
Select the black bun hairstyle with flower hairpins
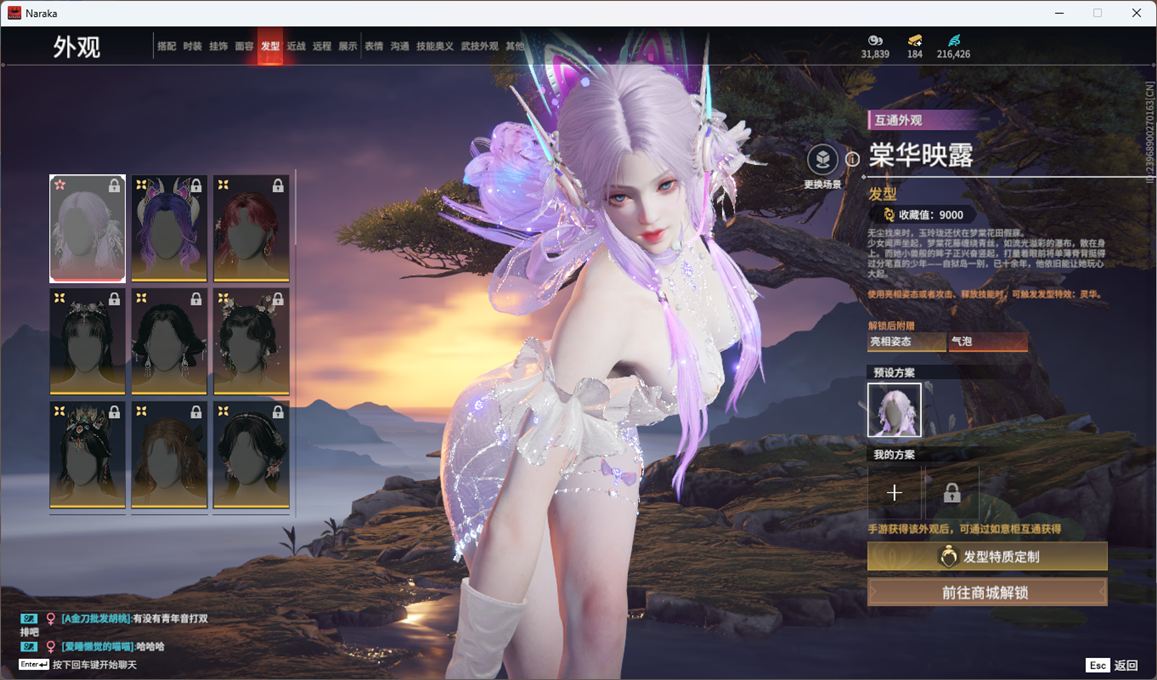251,341
